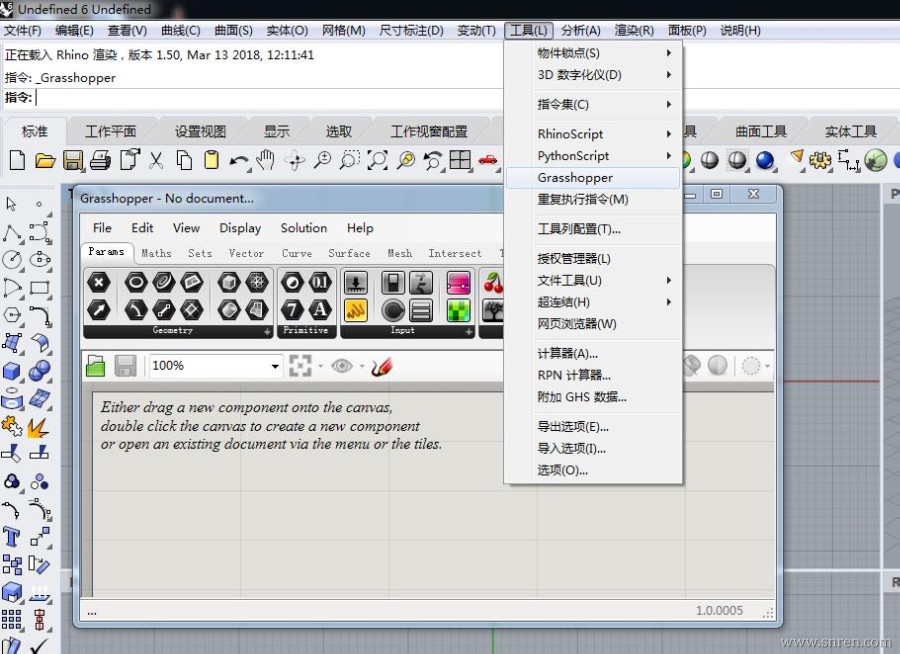900x654 pixels.
Task: Open the 曲线(C) menu
Action: (x=181, y=30)
